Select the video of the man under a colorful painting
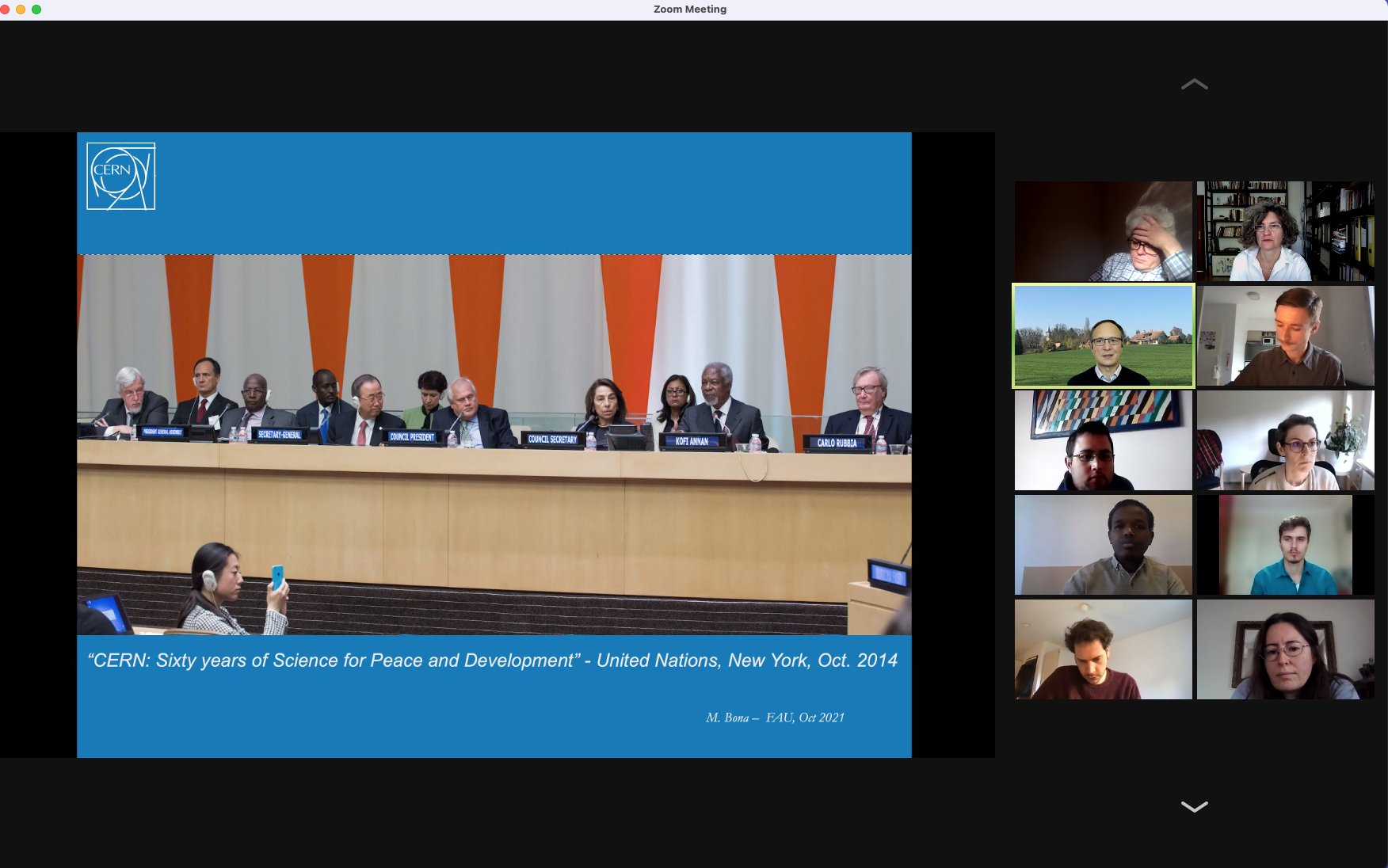The image size is (1388, 868). coord(1104,440)
